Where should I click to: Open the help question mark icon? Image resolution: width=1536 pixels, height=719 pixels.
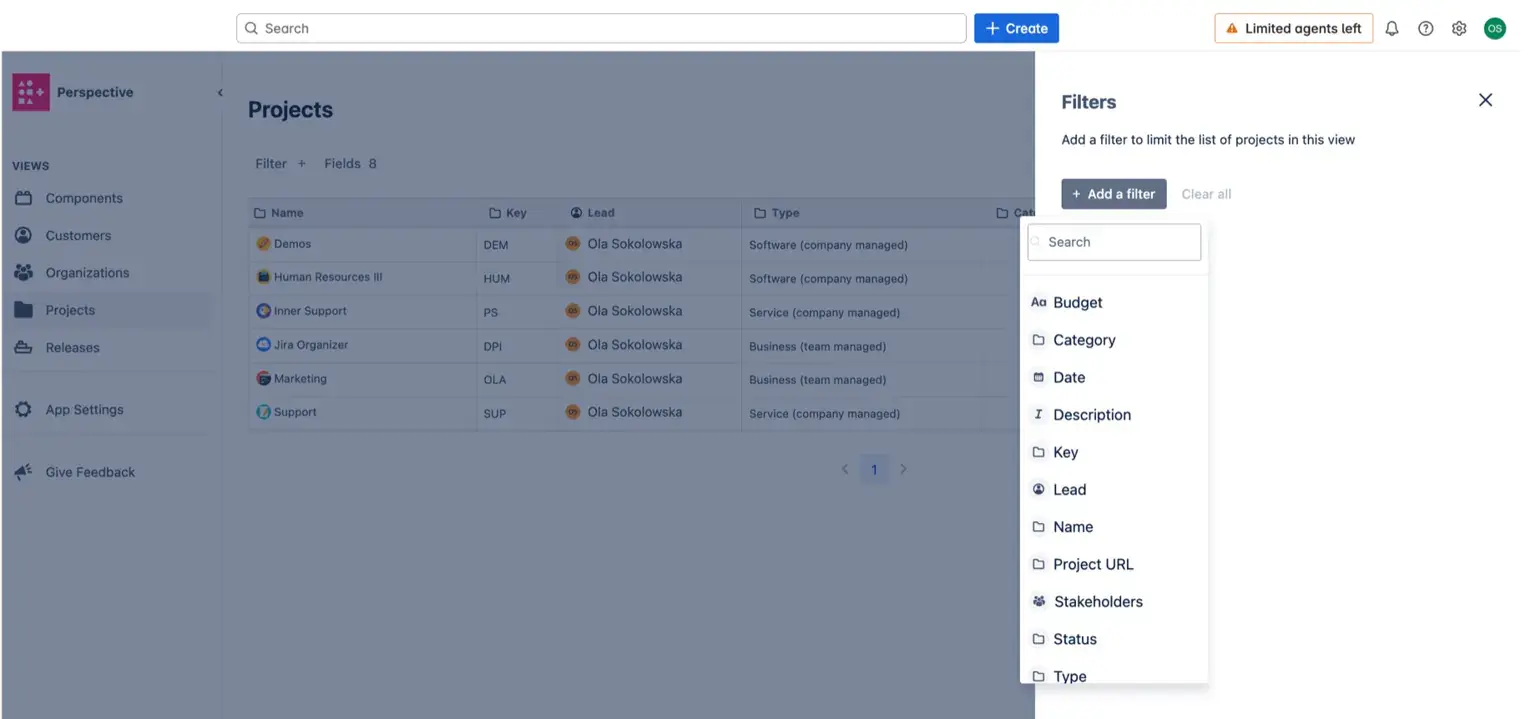[x=1425, y=29]
